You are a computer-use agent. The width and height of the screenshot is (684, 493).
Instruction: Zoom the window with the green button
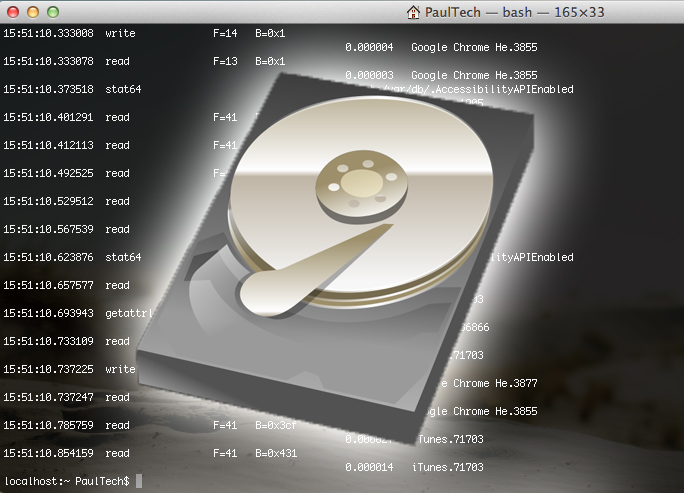point(52,12)
